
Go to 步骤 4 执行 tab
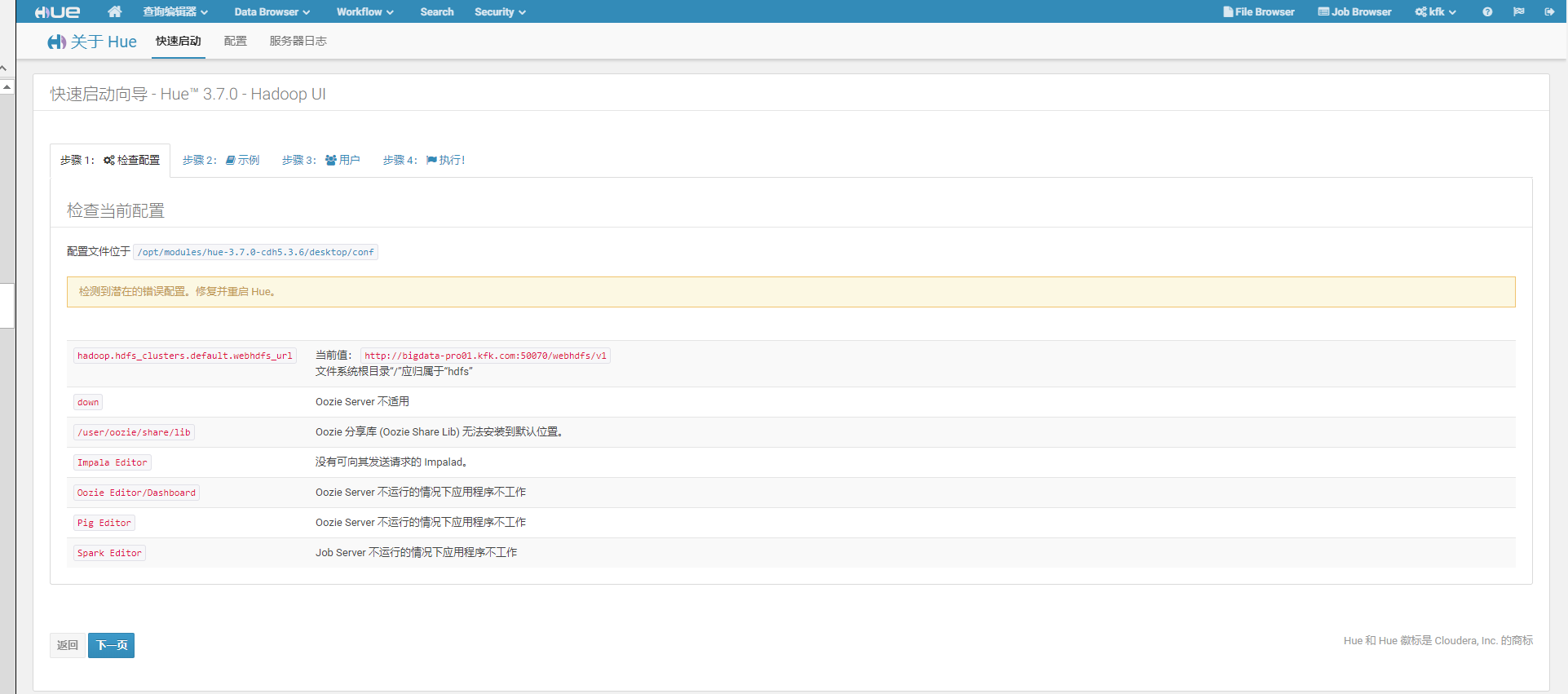(x=424, y=160)
